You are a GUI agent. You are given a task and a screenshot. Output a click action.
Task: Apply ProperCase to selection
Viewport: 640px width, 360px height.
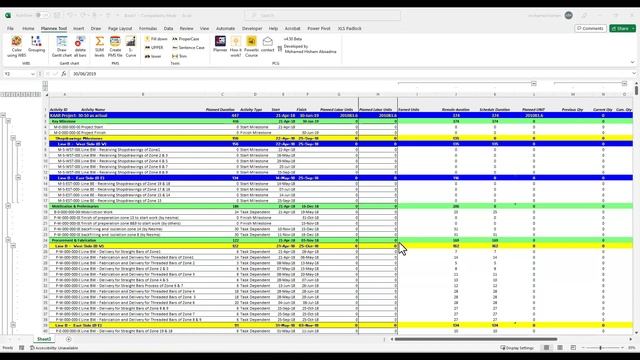point(186,39)
